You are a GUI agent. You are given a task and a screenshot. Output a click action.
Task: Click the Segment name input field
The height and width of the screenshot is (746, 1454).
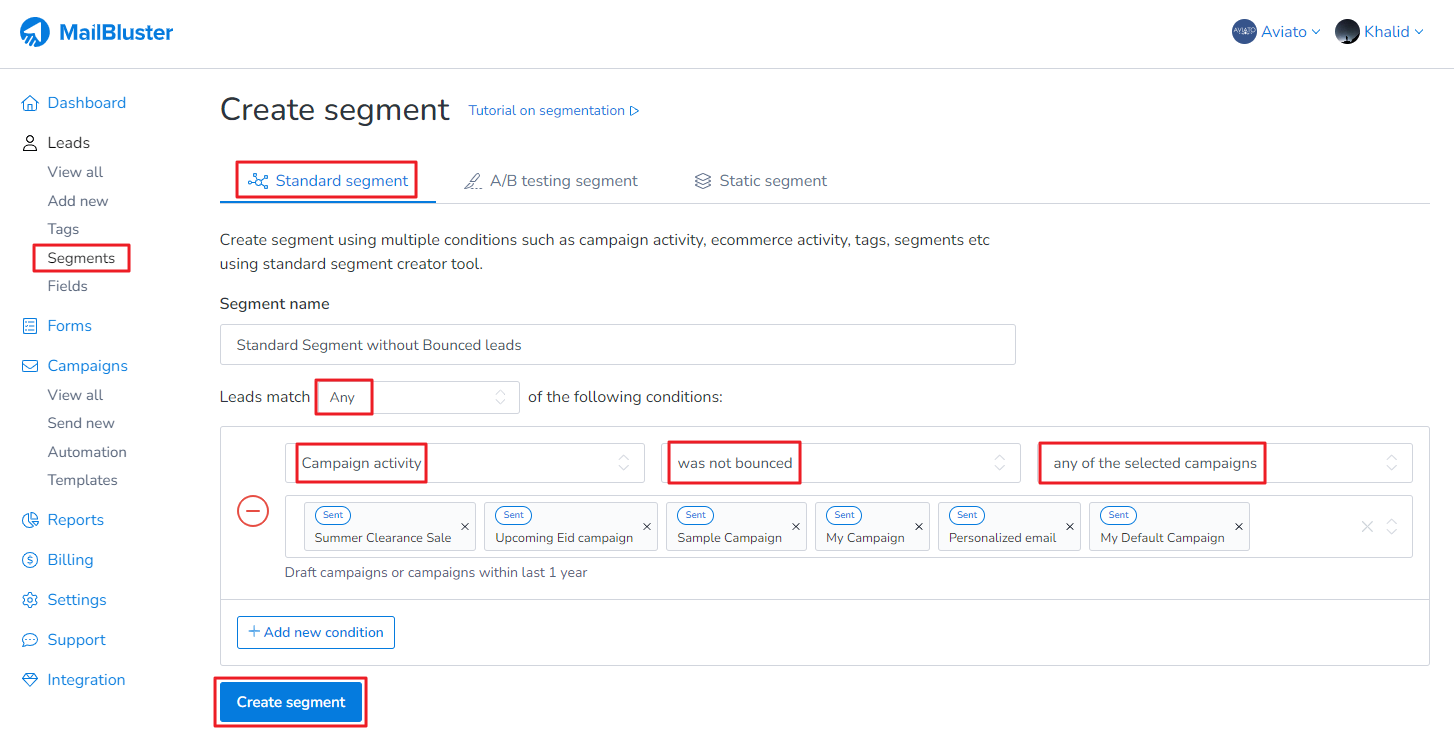617,345
